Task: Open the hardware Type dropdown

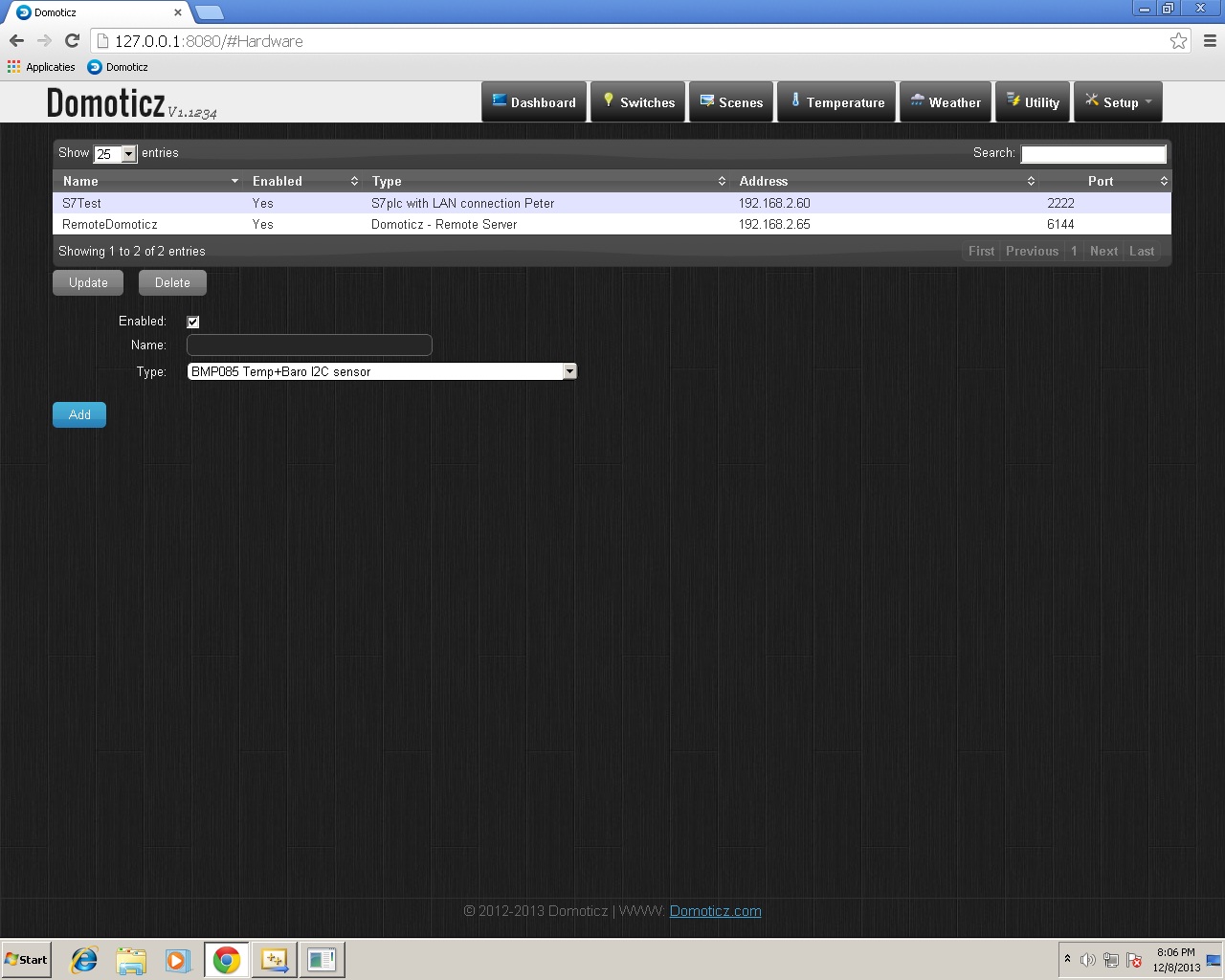Action: [382, 371]
